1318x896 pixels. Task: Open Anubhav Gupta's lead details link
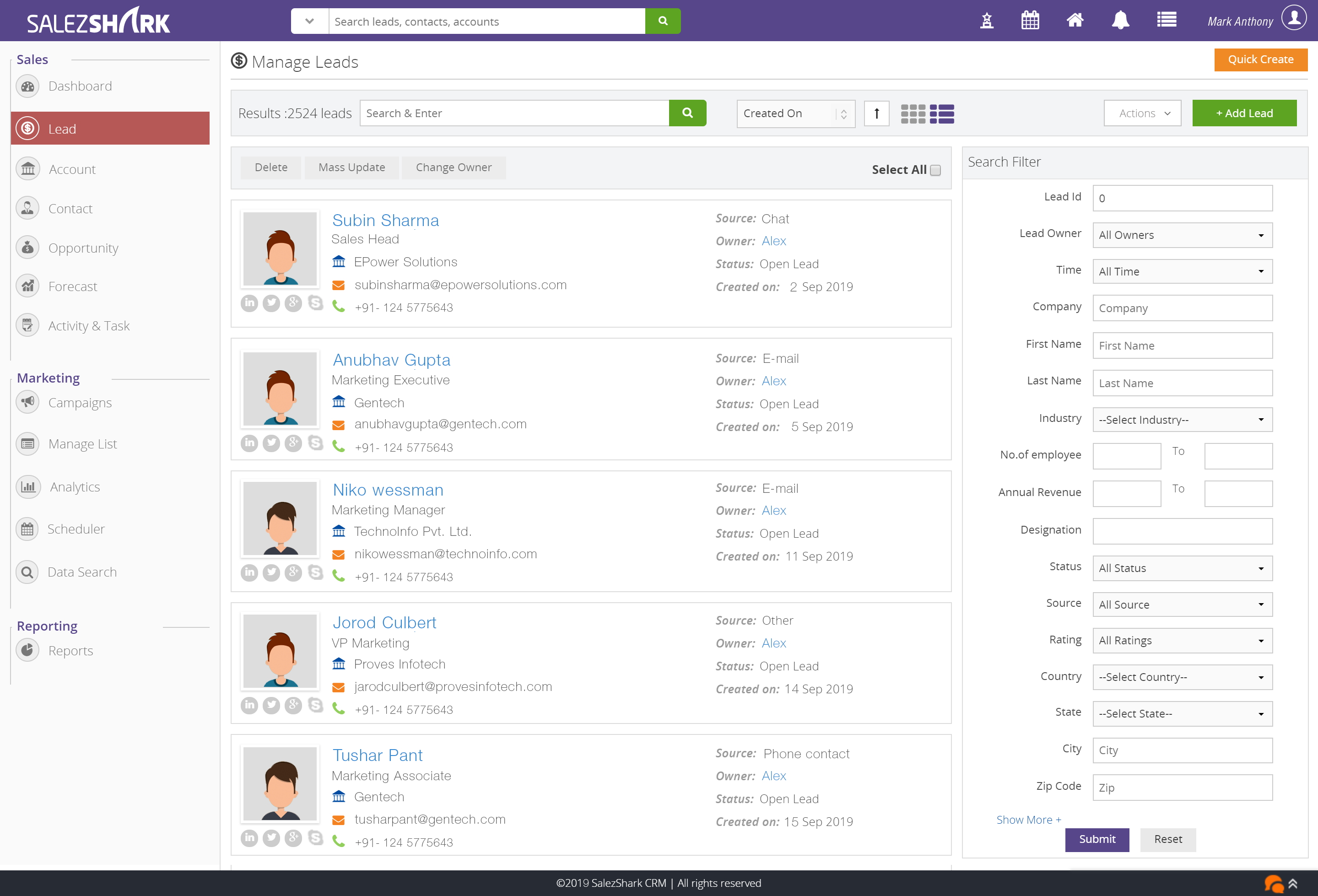point(391,360)
